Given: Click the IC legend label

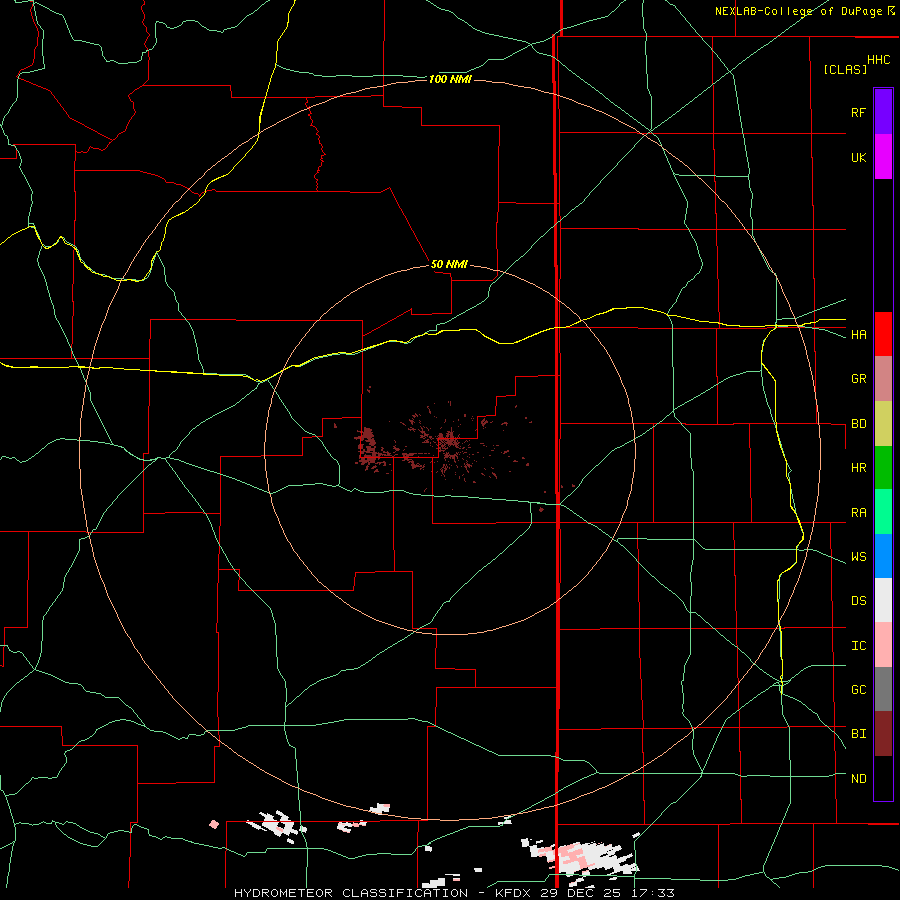Looking at the screenshot, I should tap(858, 646).
